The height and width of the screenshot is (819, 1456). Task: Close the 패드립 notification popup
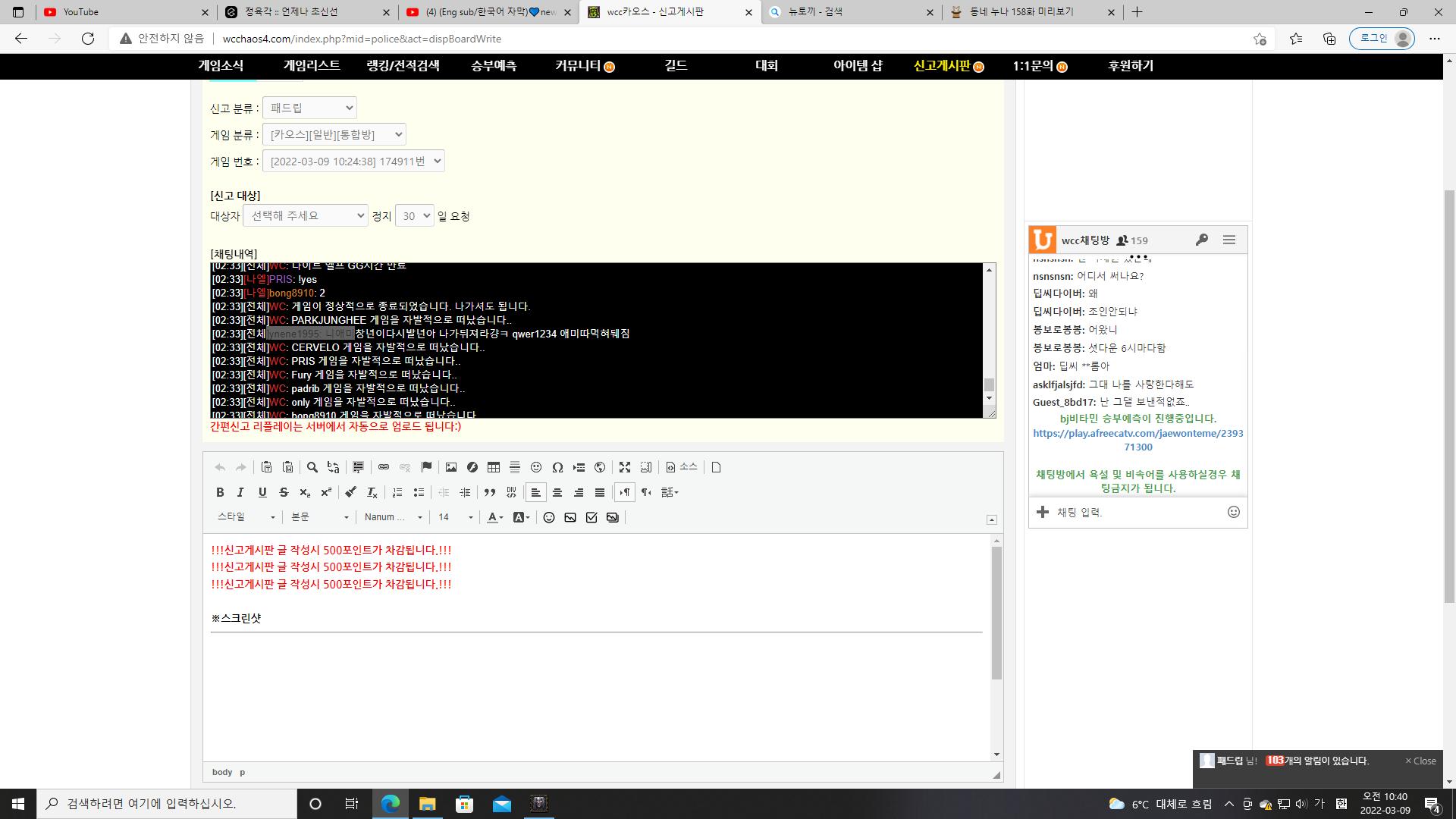(1420, 761)
